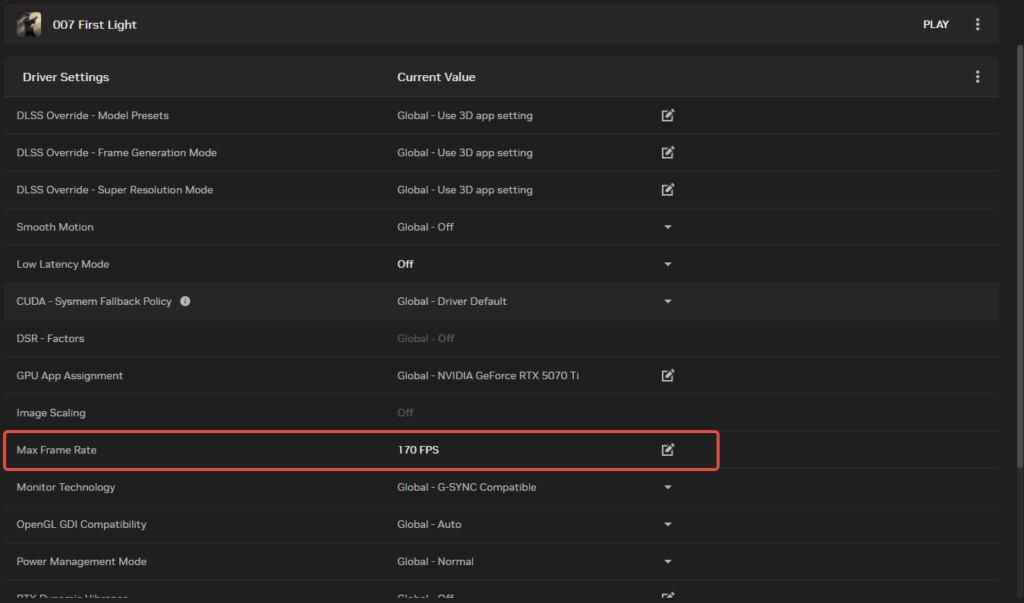Open the Driver Settings header three-dot menu

(x=977, y=76)
